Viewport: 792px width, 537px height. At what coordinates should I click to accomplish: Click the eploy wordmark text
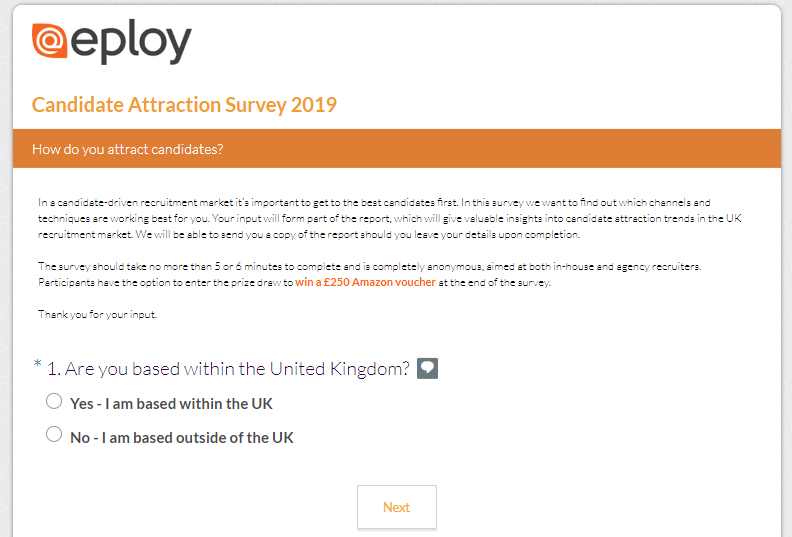point(131,42)
